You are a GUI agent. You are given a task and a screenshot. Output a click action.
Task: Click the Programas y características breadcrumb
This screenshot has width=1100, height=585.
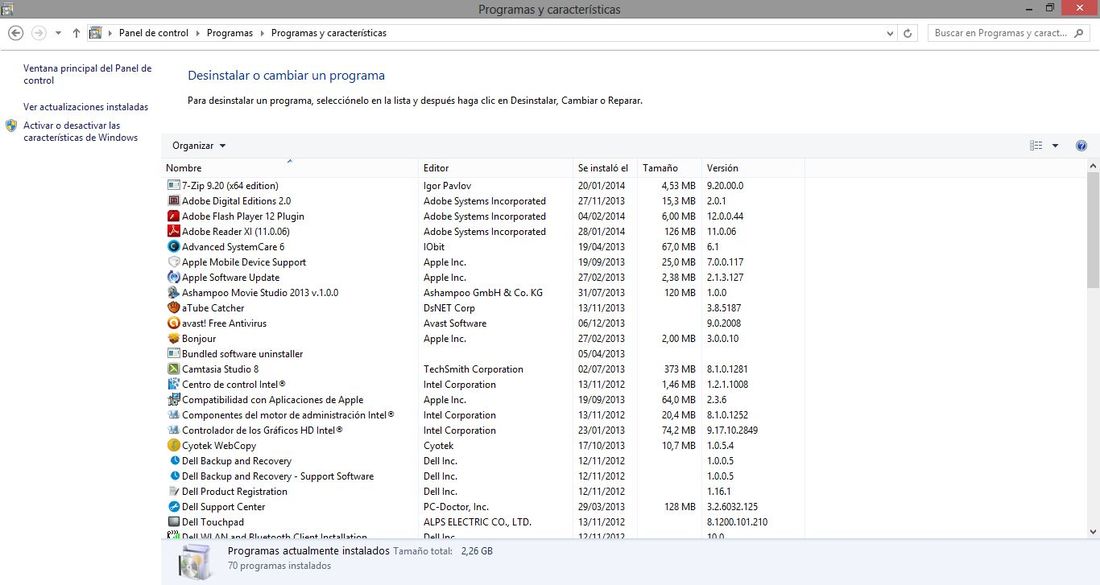(x=328, y=33)
